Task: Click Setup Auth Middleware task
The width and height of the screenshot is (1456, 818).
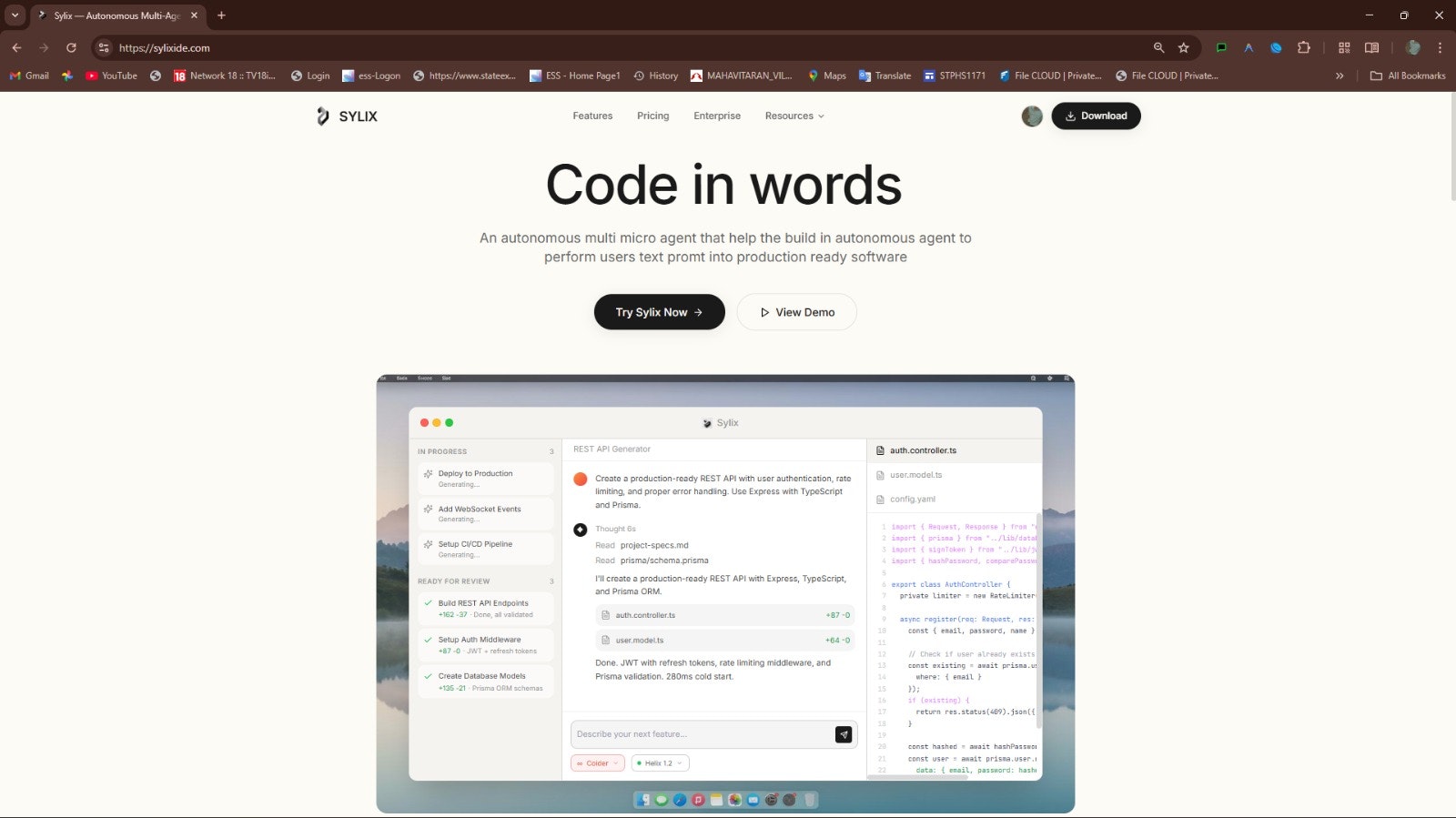Action: [x=485, y=645]
